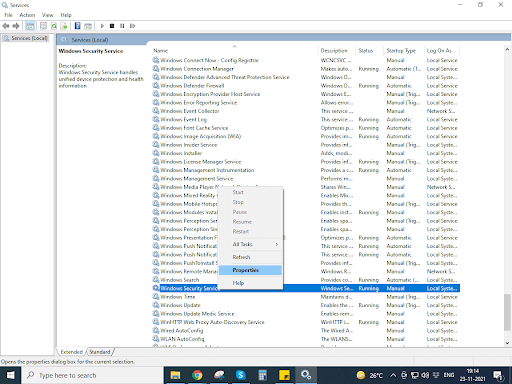Image resolution: width=512 pixels, height=384 pixels.
Task: Click the green Refresh toolbar icon
Action: pyautogui.click(x=54, y=26)
